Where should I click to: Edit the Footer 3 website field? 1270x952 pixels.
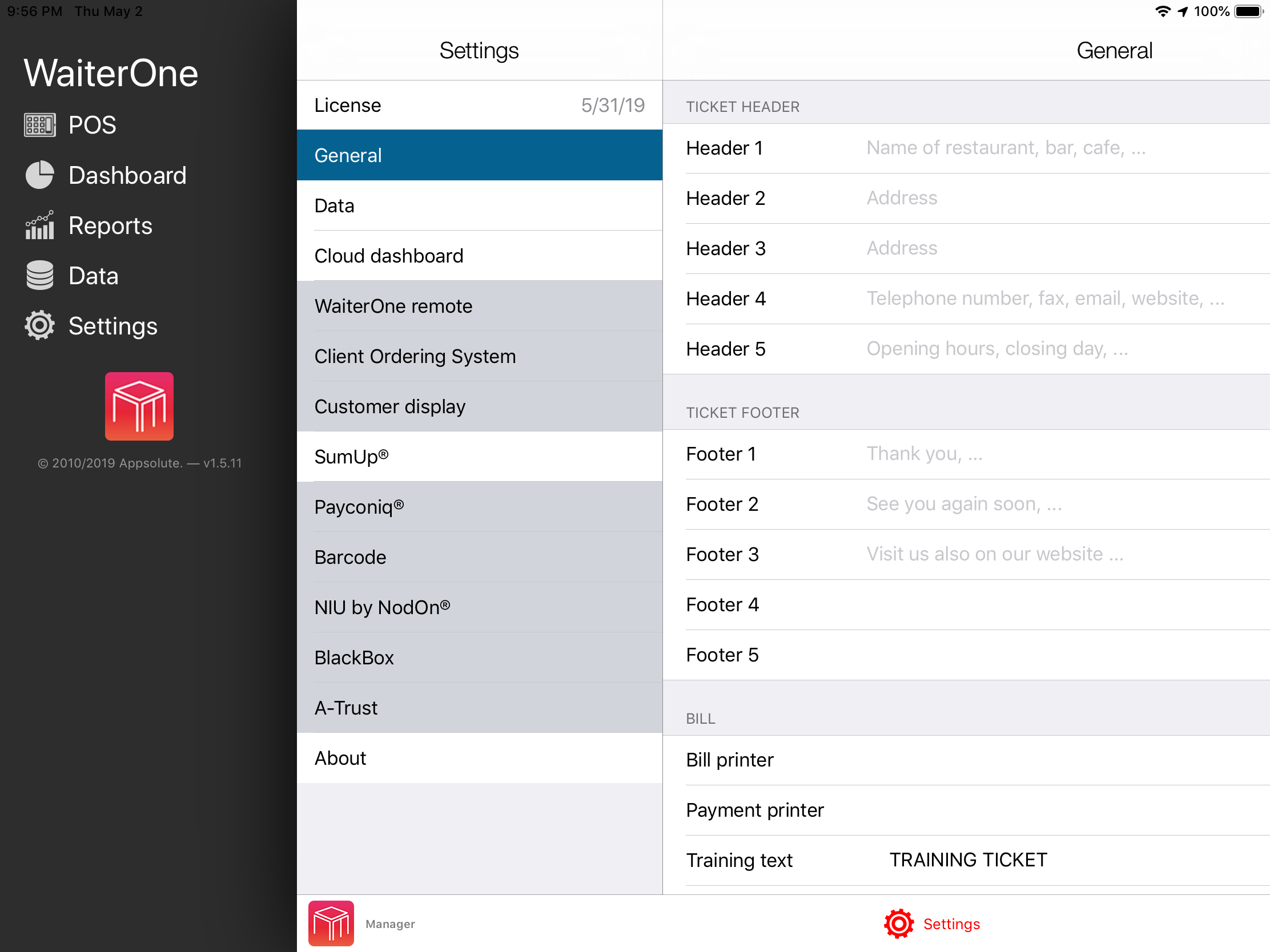click(x=1068, y=554)
